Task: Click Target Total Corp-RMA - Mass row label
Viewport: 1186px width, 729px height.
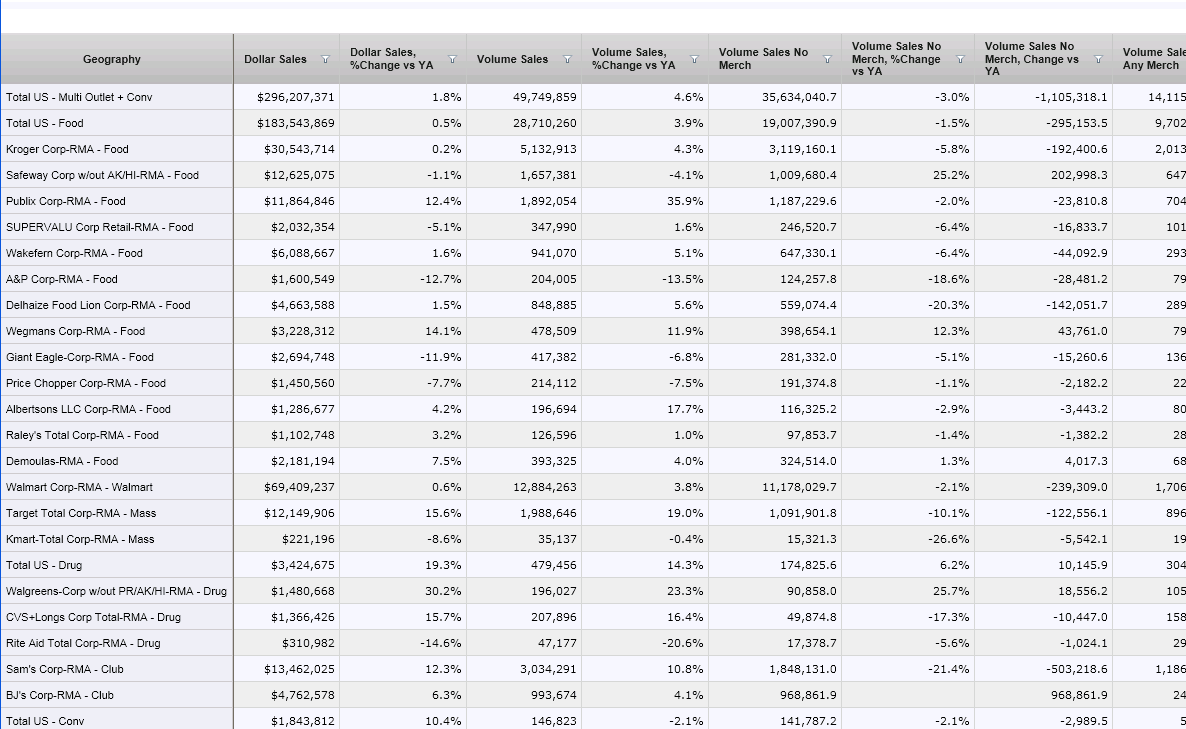Action: (81, 513)
